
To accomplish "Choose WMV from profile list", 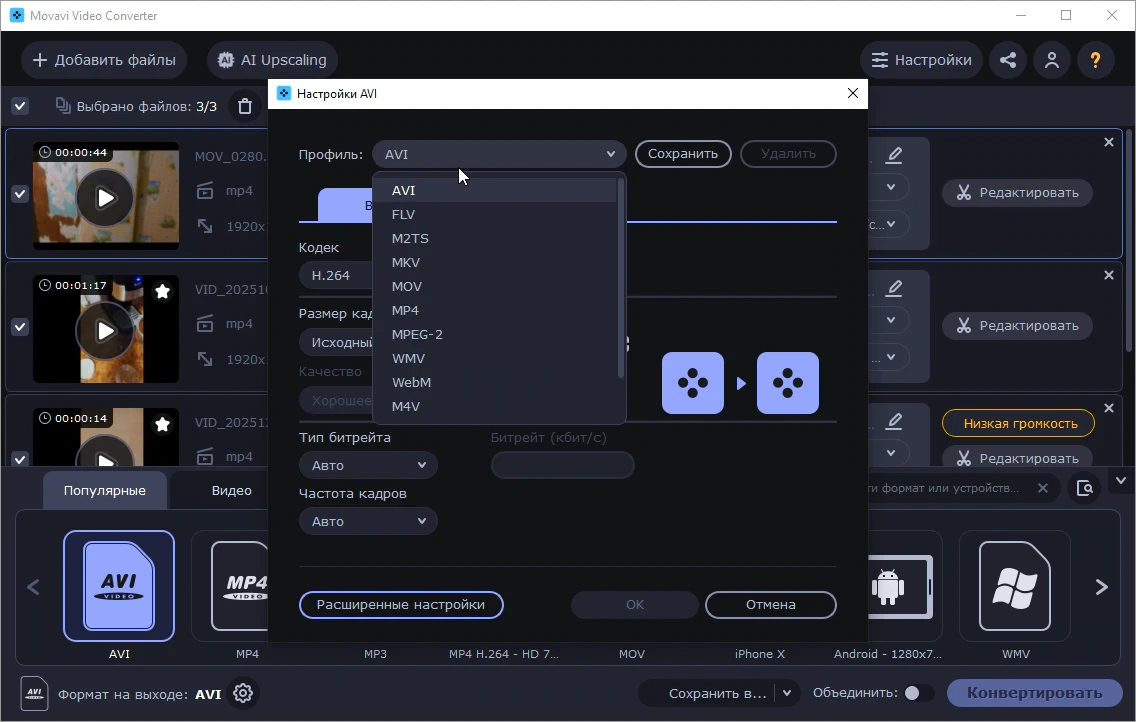I will [x=496, y=358].
